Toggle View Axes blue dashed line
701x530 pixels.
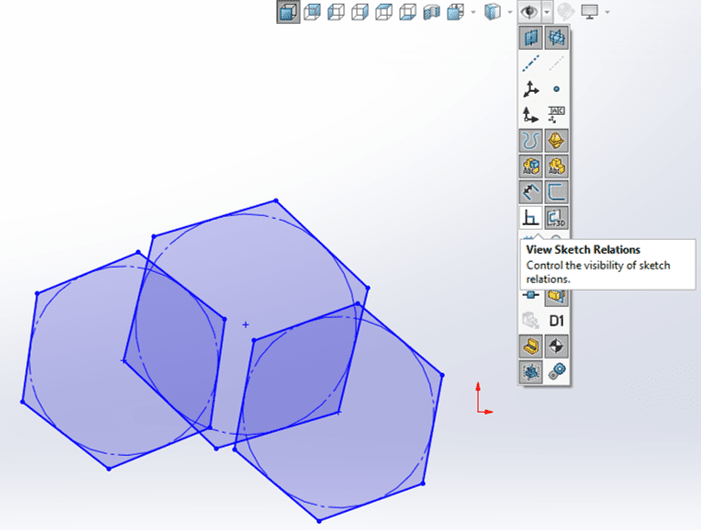(531, 63)
